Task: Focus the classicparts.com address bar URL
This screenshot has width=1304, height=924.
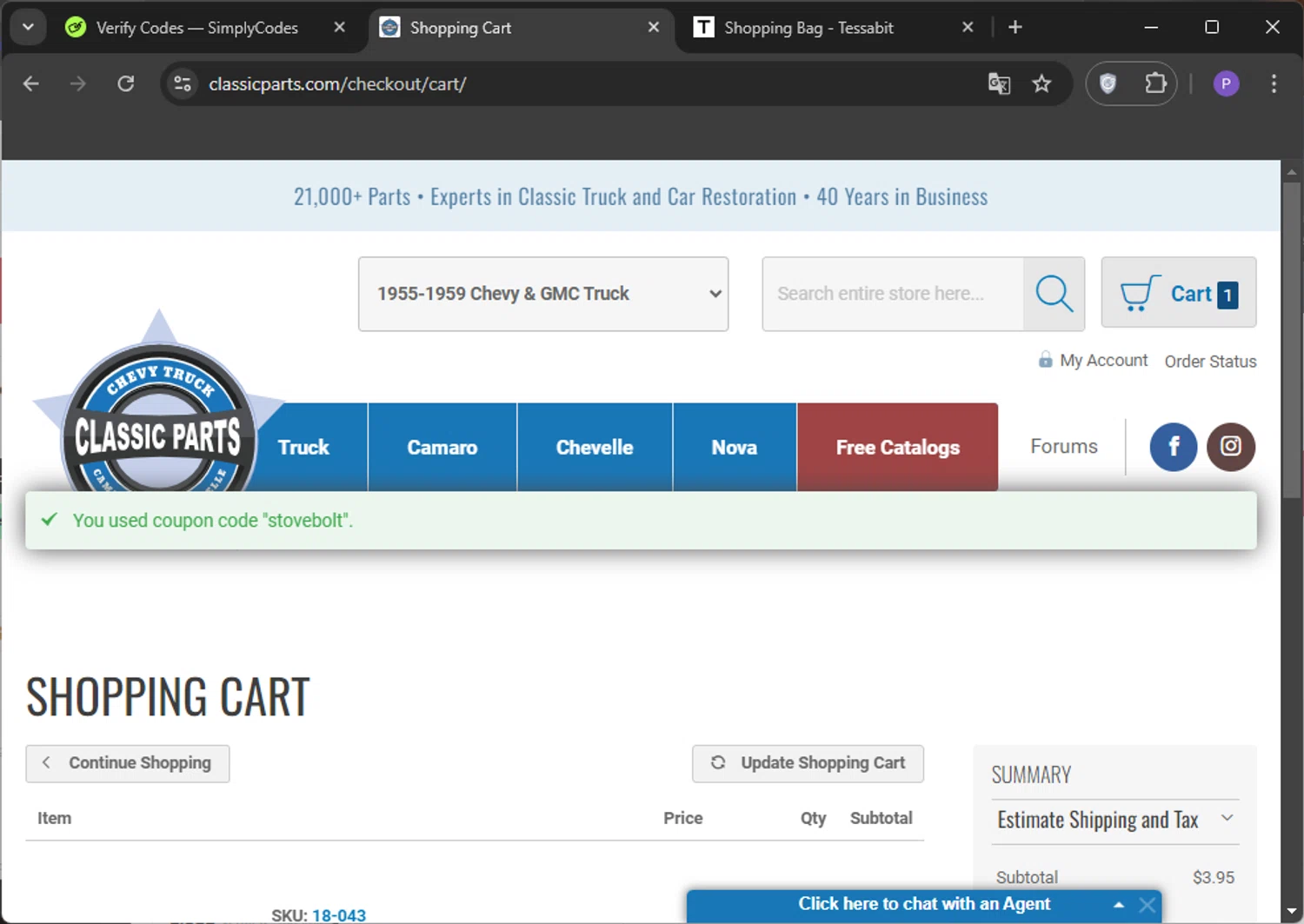Action: click(337, 84)
